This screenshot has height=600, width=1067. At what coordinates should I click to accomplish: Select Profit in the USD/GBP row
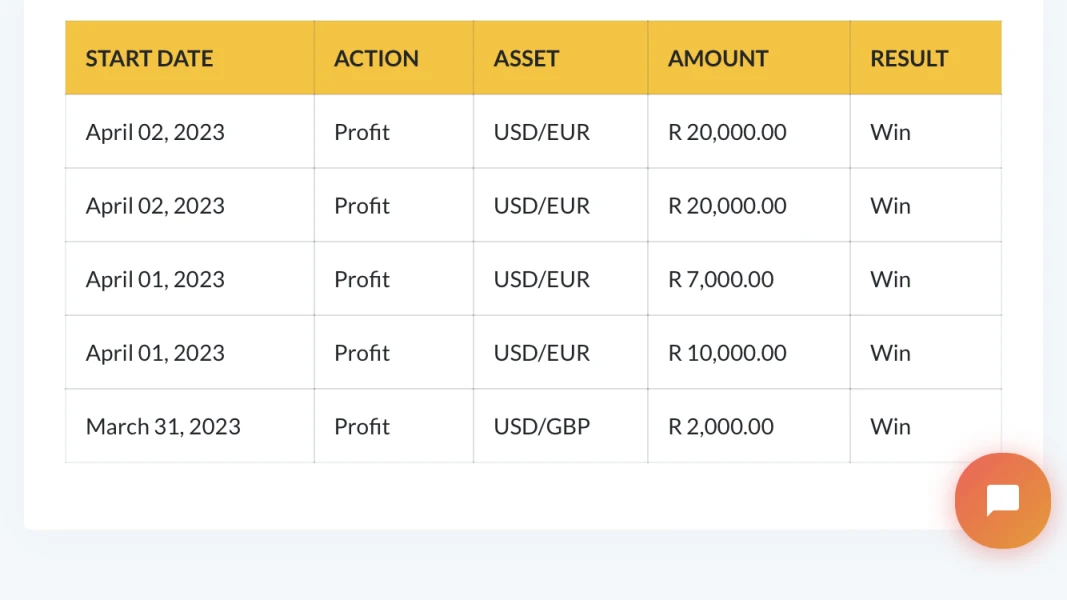click(362, 426)
